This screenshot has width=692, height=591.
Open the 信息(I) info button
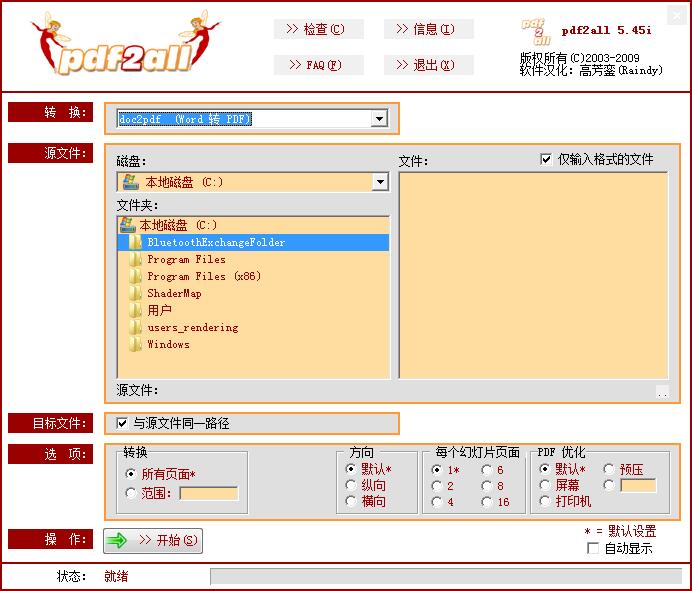click(x=429, y=29)
